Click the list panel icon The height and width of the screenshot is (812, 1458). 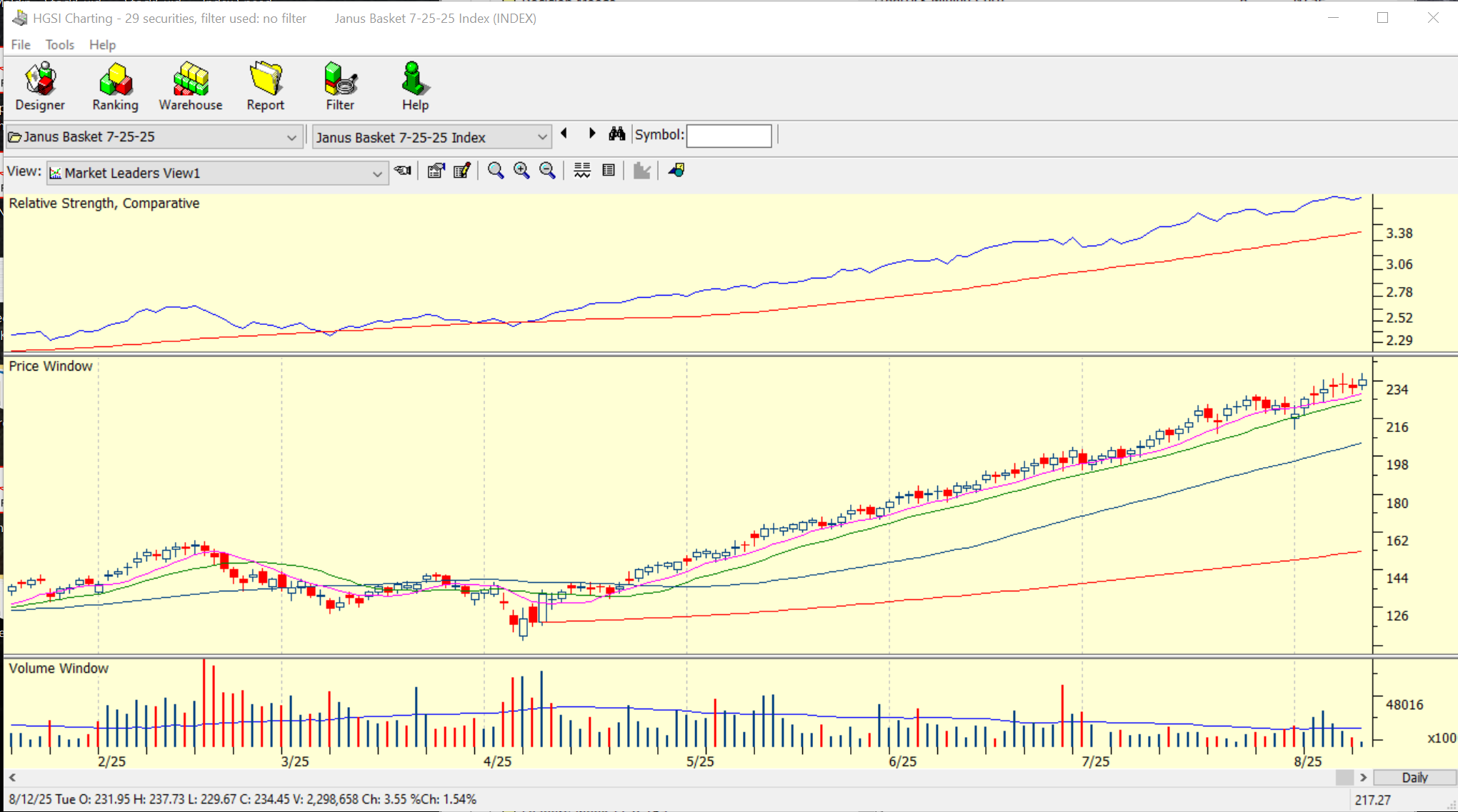pyautogui.click(x=609, y=171)
